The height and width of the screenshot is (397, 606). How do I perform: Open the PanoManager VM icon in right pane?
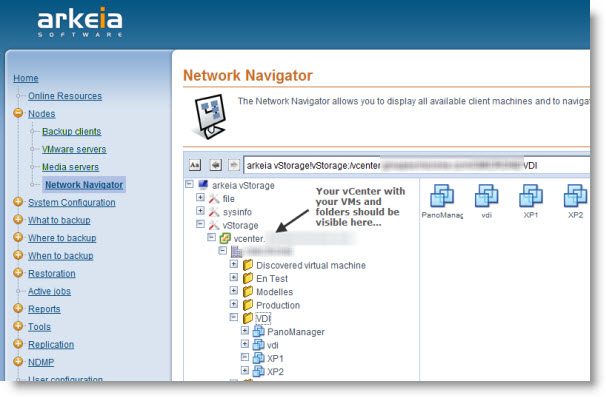442,196
